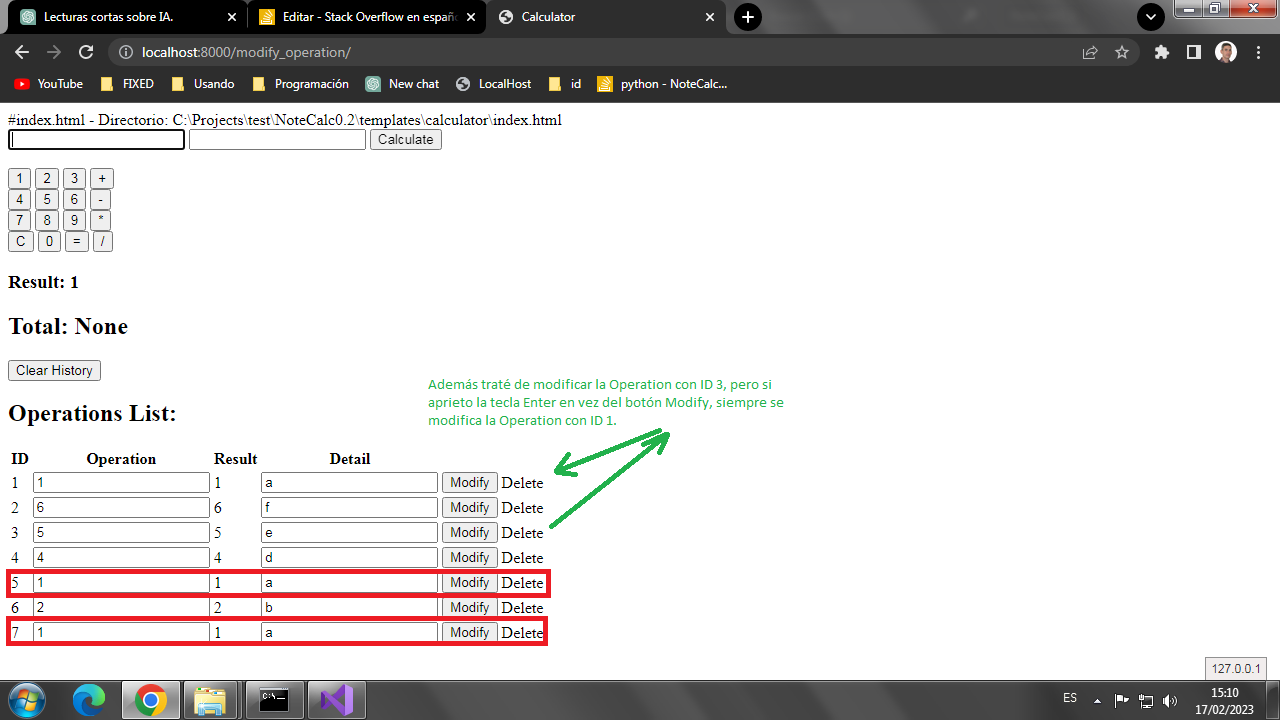Tap keypad digit 9
Screen dimensions: 1280x720
coord(74,220)
